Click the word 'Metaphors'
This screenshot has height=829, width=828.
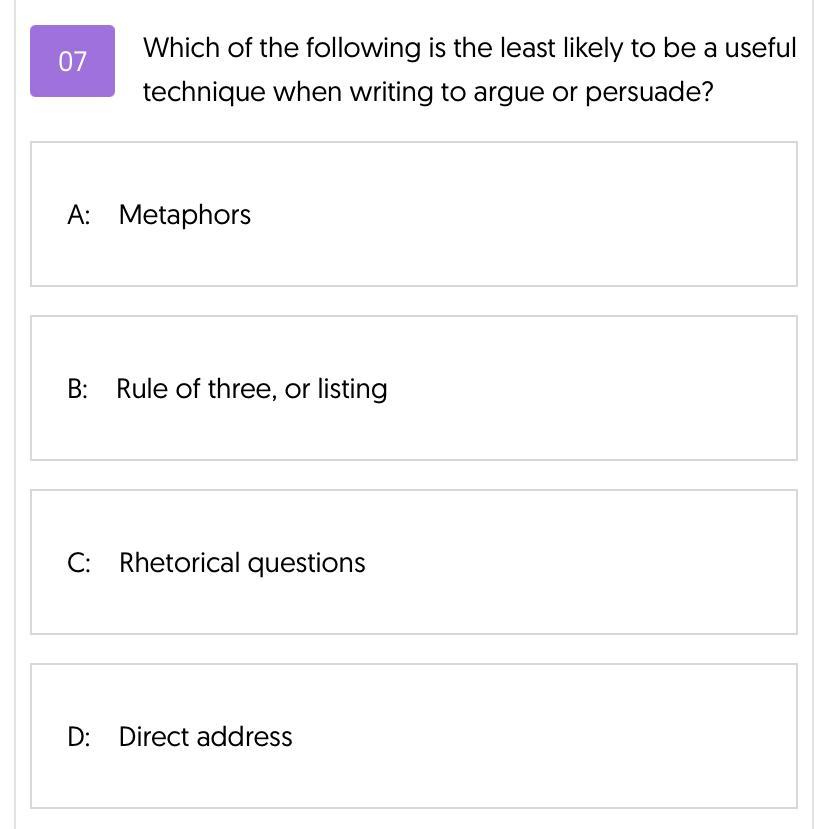(185, 215)
